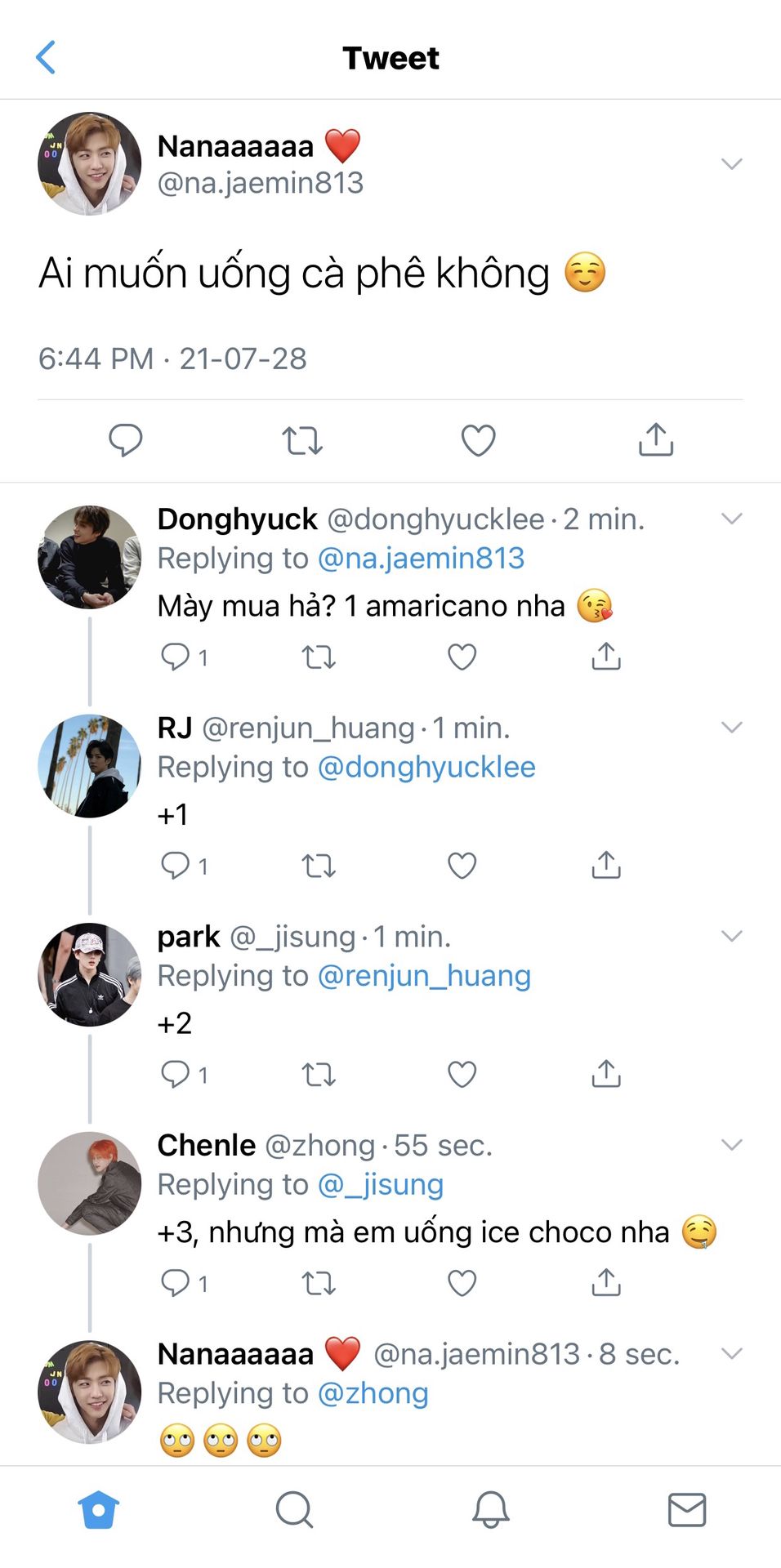The width and height of the screenshot is (781, 1568).
Task: Share Chenle's ice choco reply
Action: pyautogui.click(x=606, y=1283)
